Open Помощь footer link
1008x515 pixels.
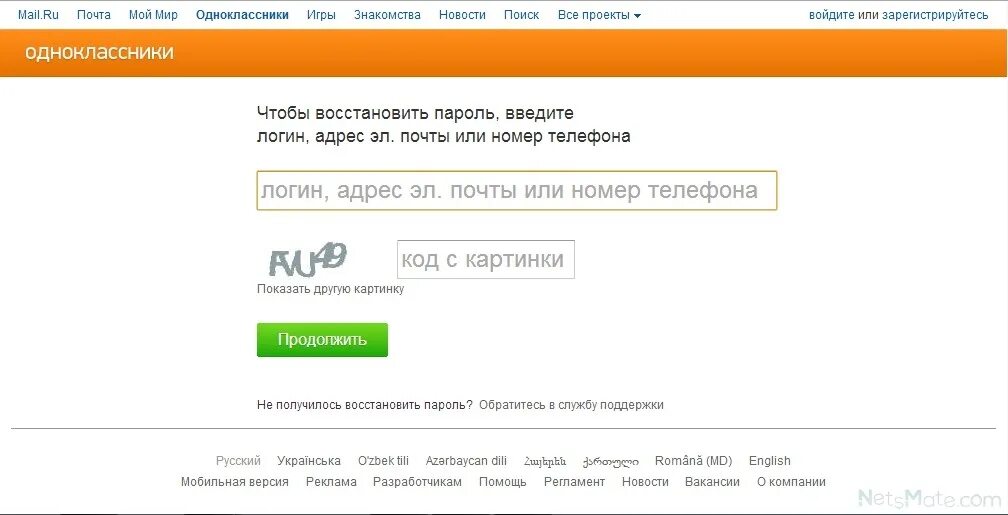tap(503, 482)
